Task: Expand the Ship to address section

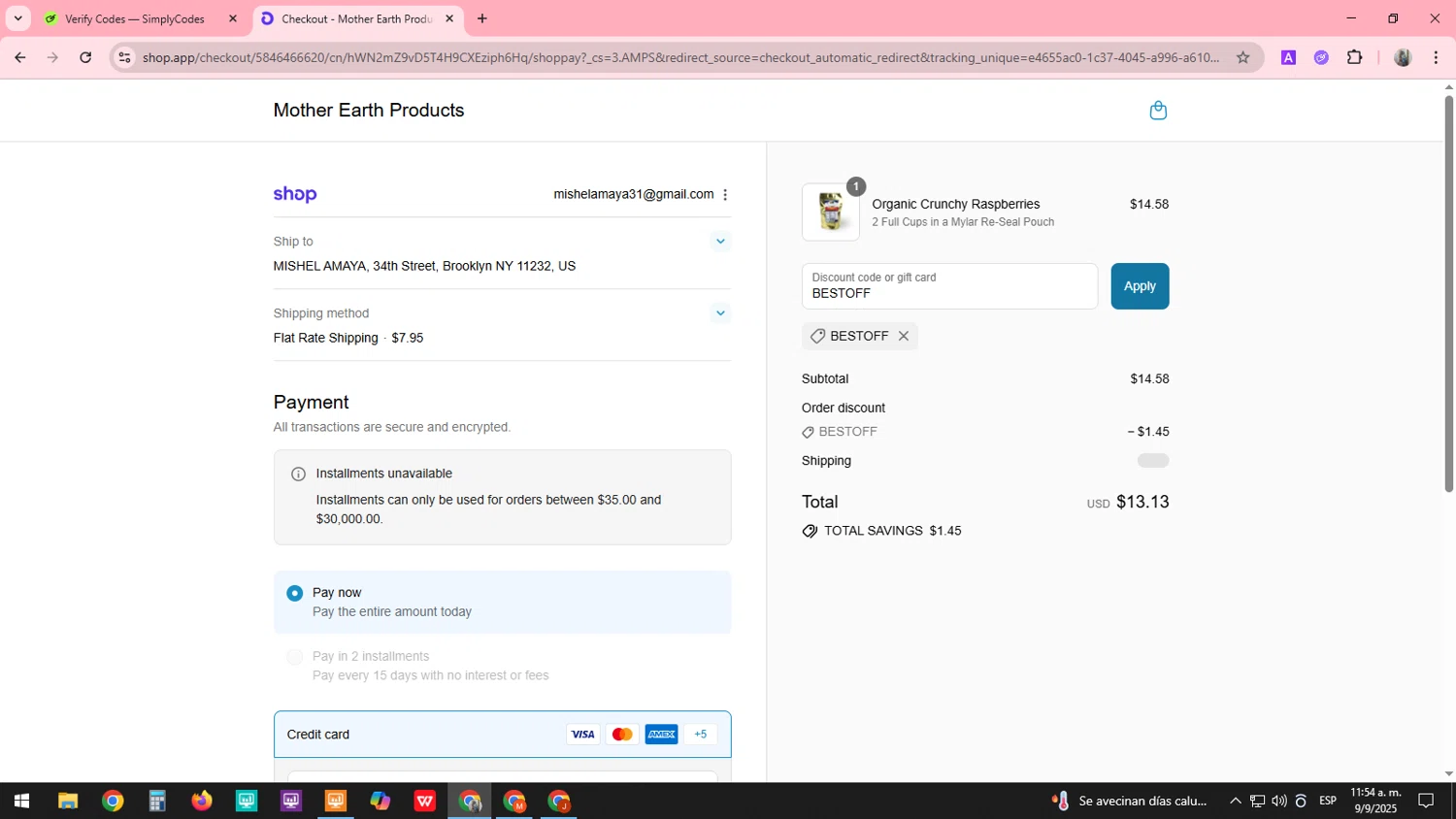Action: click(x=720, y=242)
